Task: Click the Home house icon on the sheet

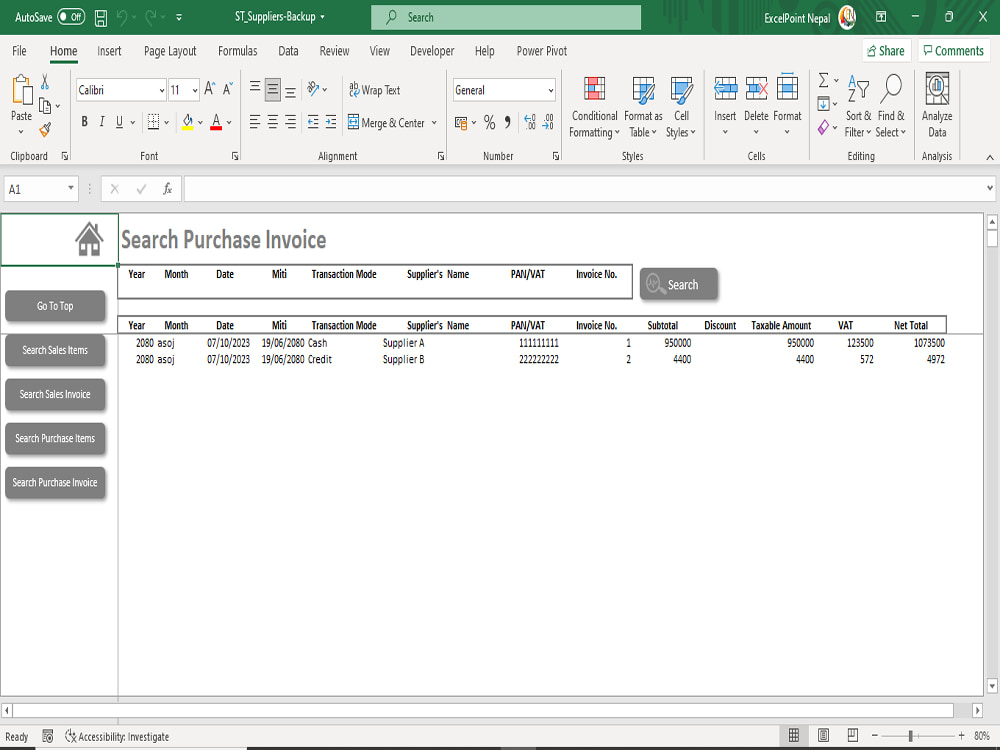Action: [x=89, y=239]
